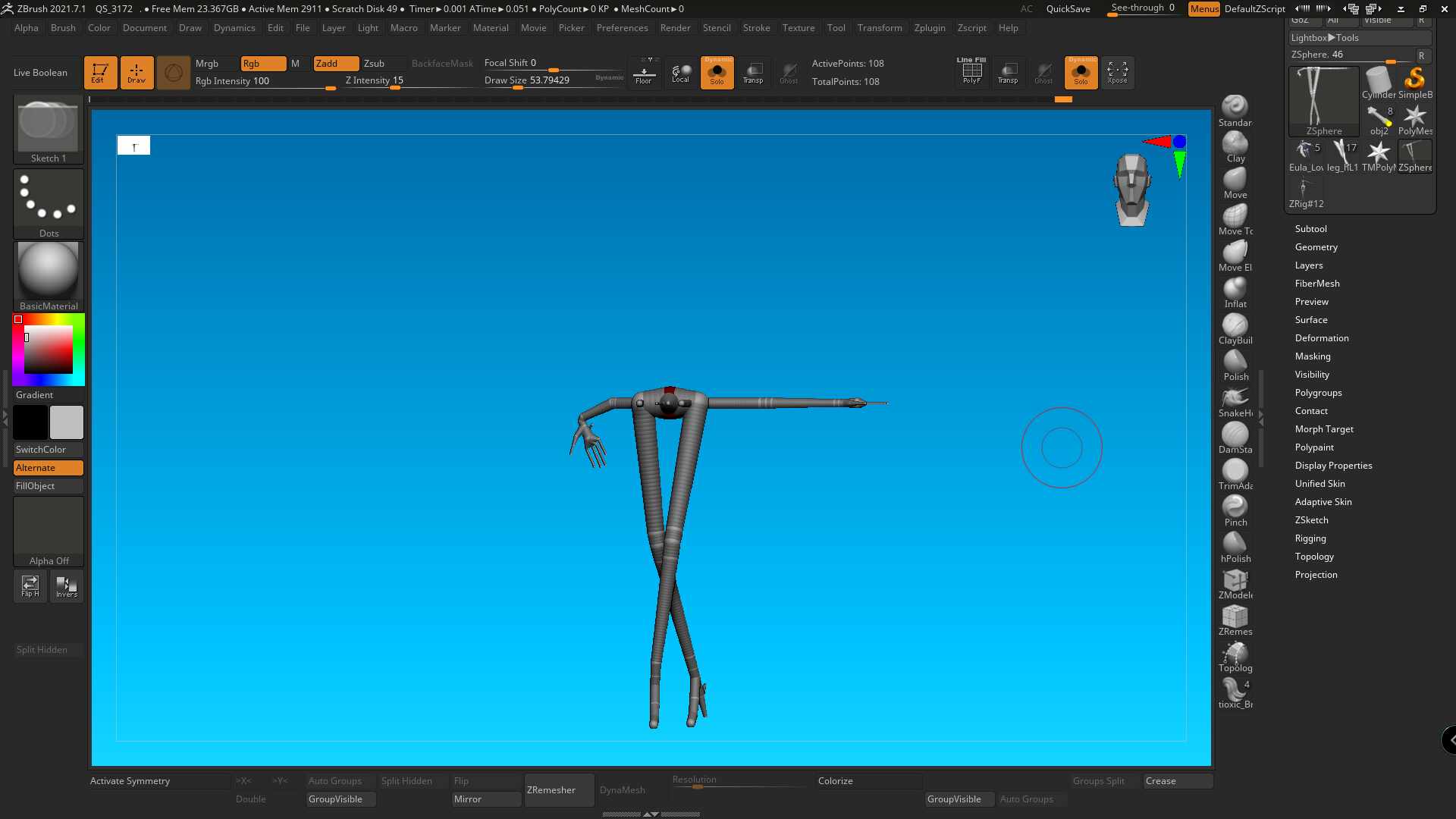Open the Brush menu

[x=63, y=28]
